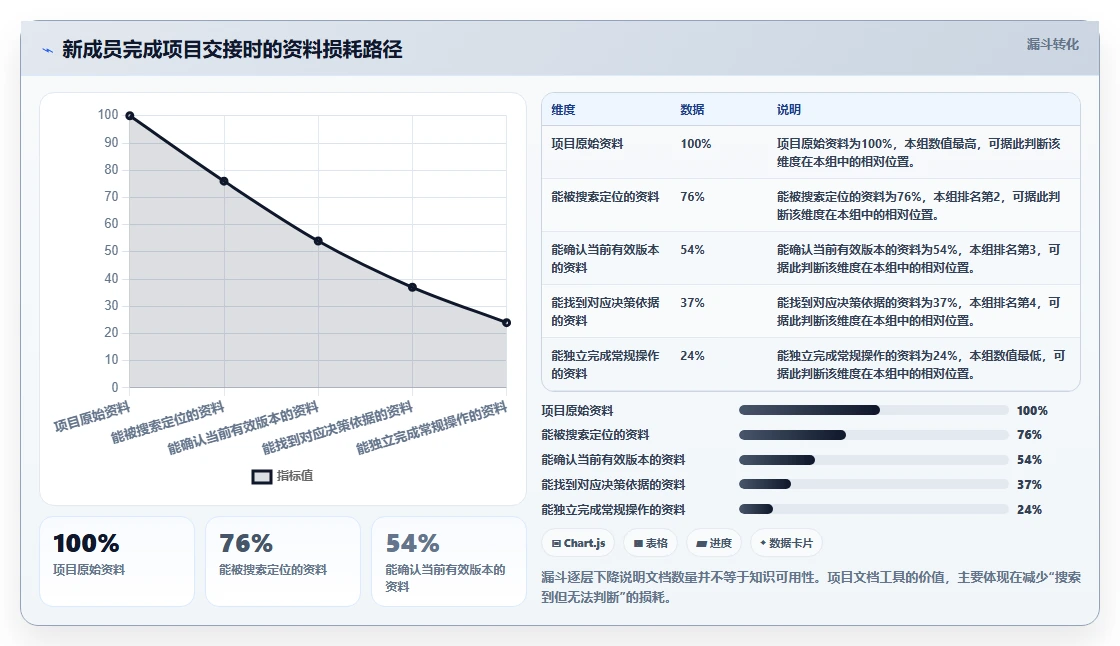Click the chart data point at value 54
Viewport: 1120px width, 646px height.
(319, 242)
